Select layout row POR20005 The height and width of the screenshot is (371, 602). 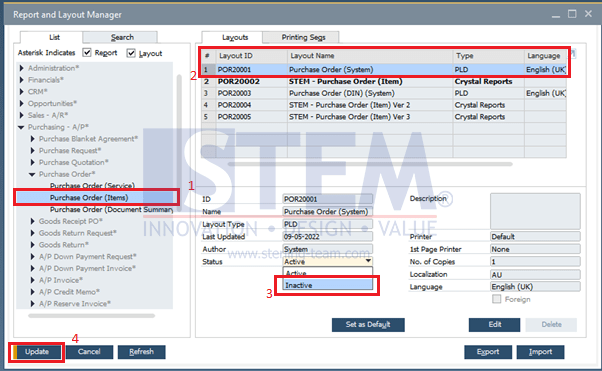[384, 117]
